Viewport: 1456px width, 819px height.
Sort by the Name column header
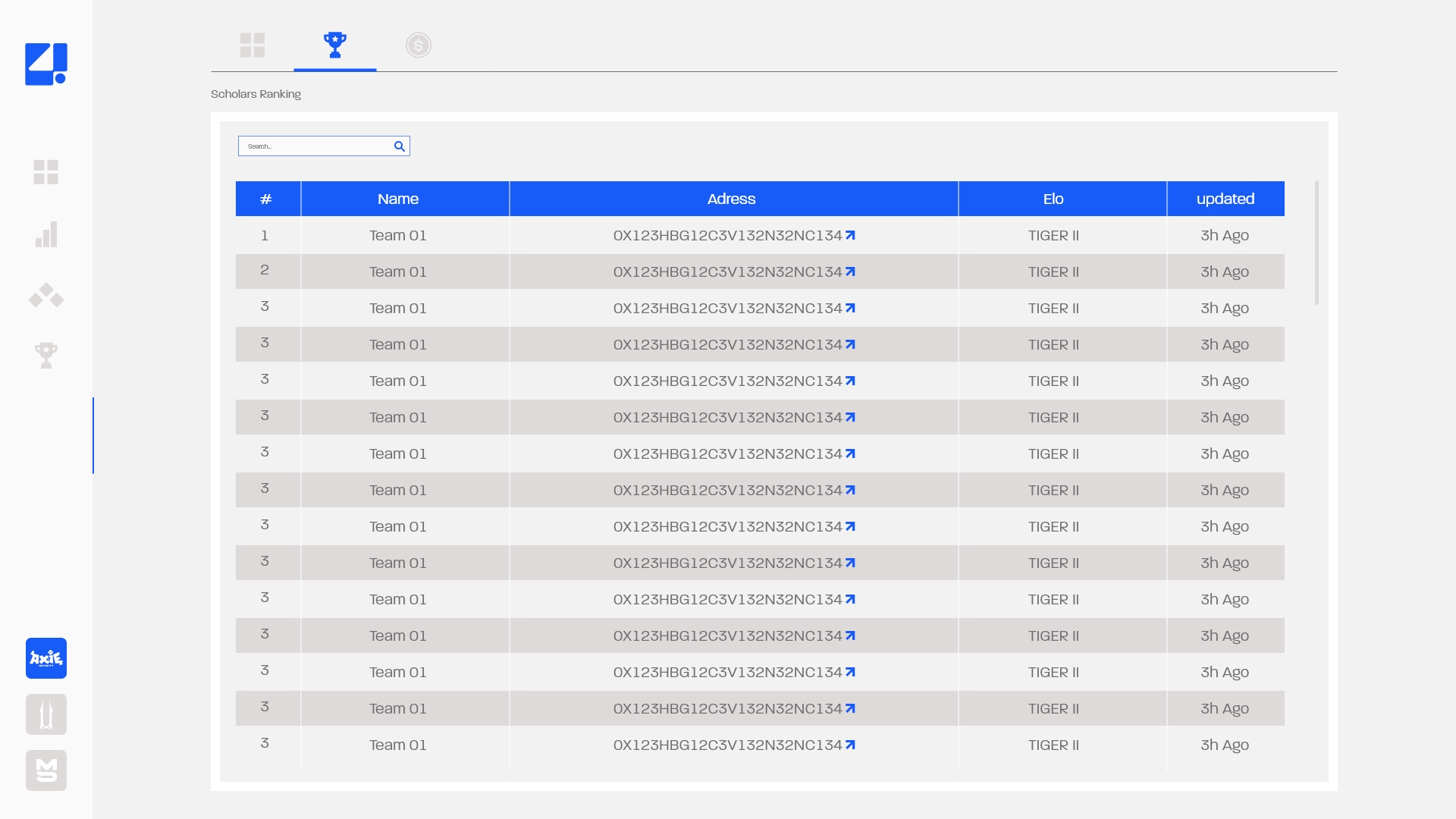coord(405,199)
